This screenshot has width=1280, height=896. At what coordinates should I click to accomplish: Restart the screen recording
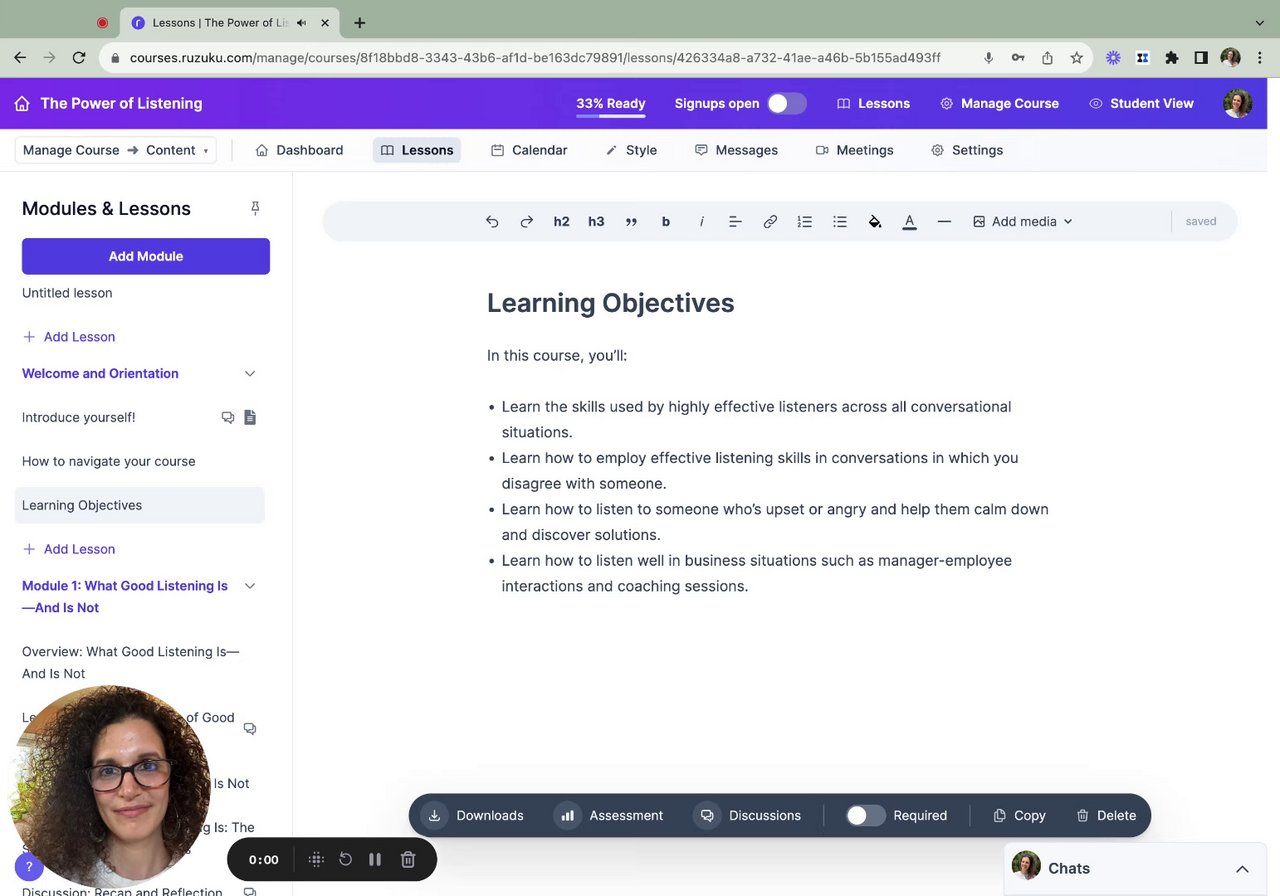(x=345, y=859)
